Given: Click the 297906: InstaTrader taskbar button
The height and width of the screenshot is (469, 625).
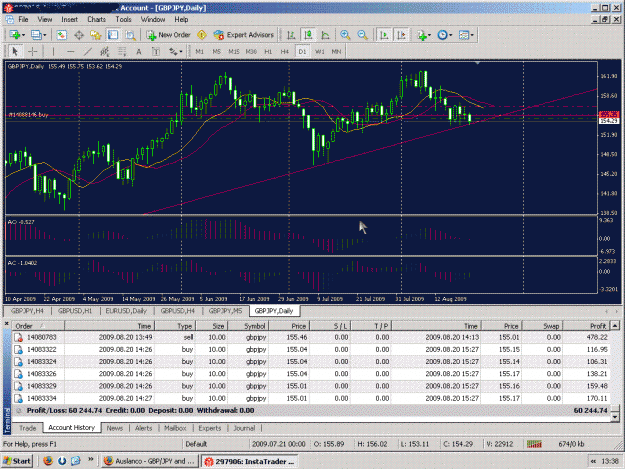Looking at the screenshot, I should pos(250,461).
